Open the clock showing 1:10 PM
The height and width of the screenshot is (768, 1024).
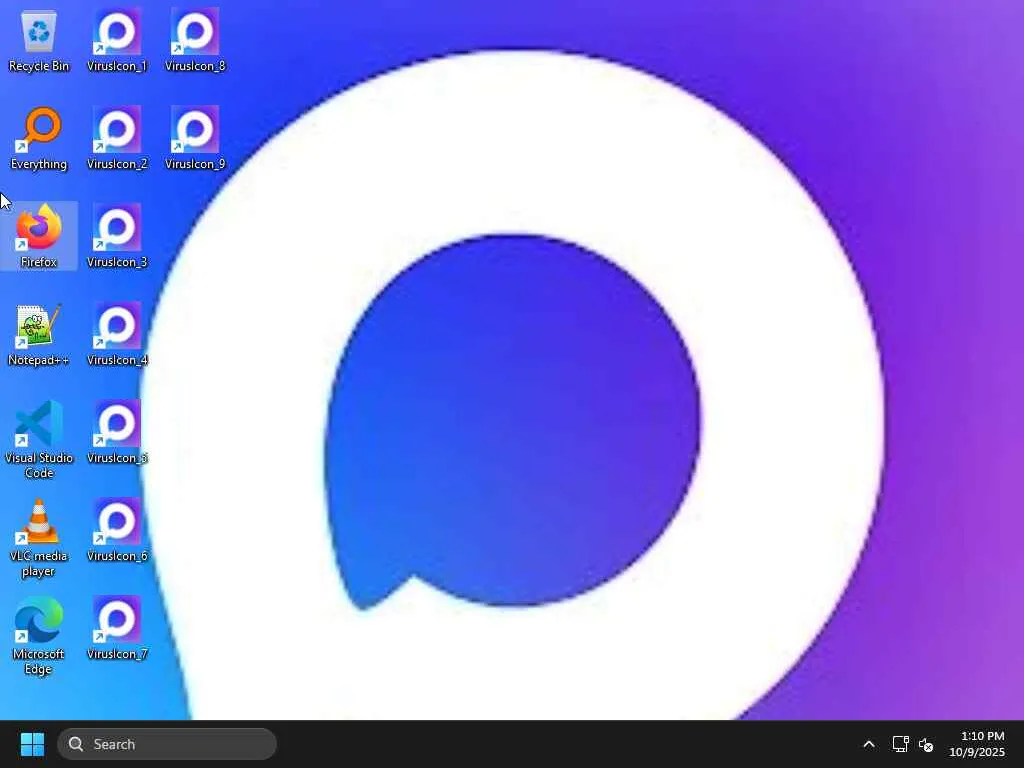977,744
